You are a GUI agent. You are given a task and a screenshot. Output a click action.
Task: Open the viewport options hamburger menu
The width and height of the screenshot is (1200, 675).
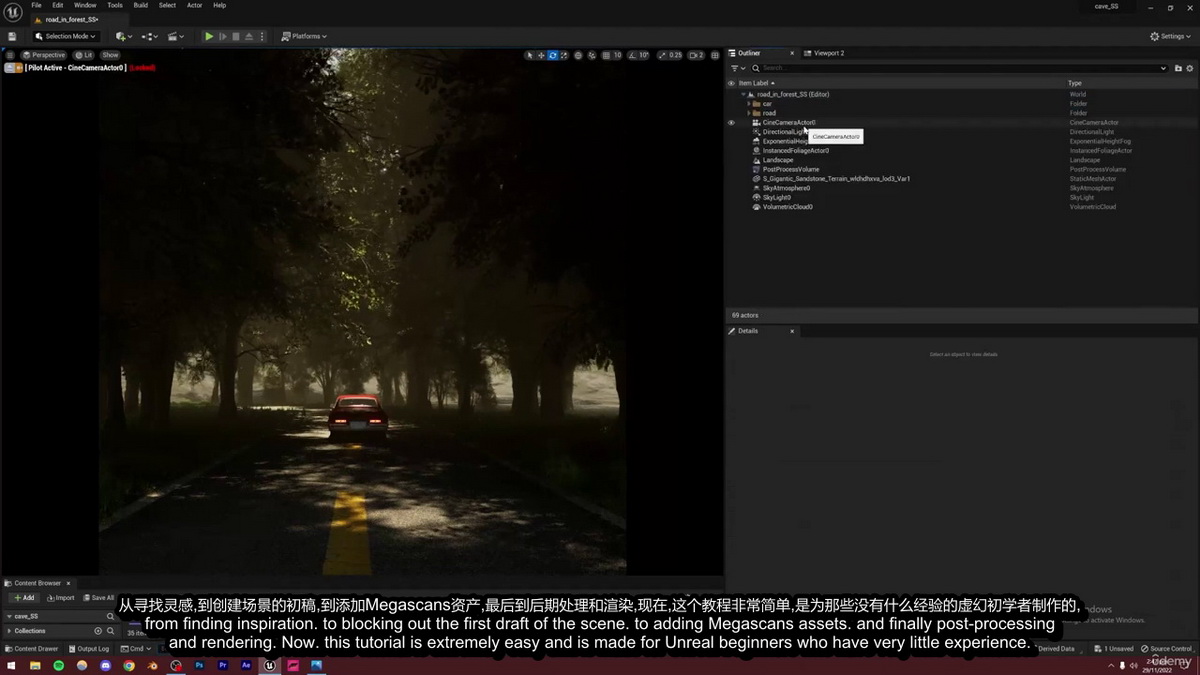[10, 55]
